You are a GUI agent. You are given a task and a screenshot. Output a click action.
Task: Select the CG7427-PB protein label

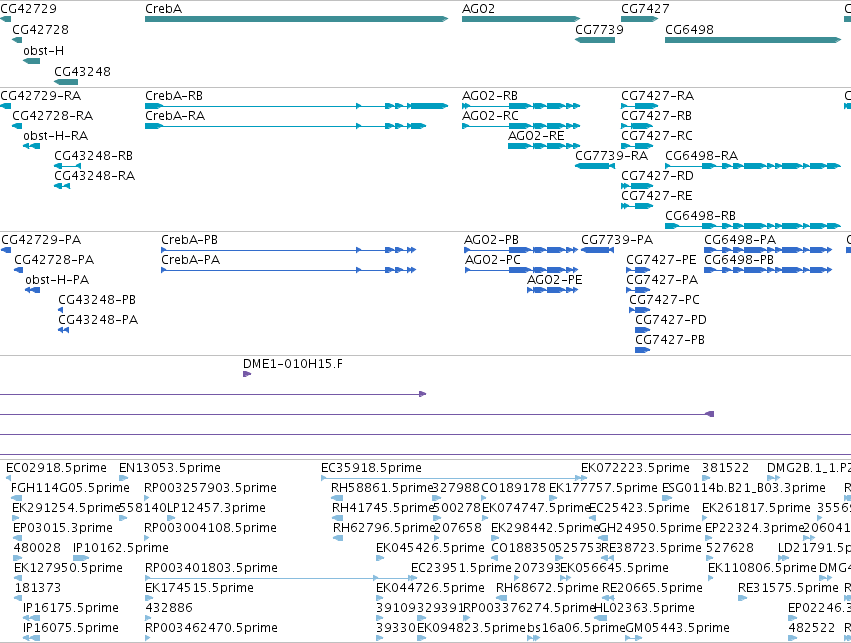click(x=670, y=340)
